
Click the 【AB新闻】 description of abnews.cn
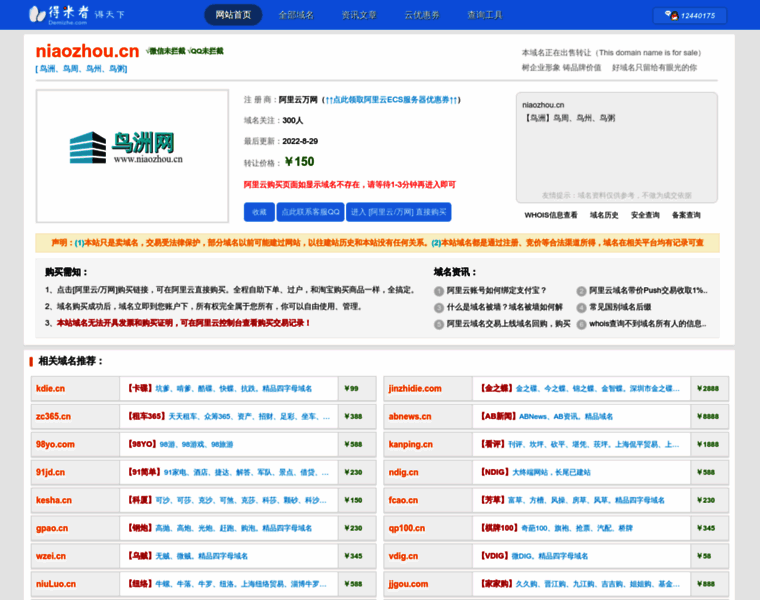click(x=547, y=417)
